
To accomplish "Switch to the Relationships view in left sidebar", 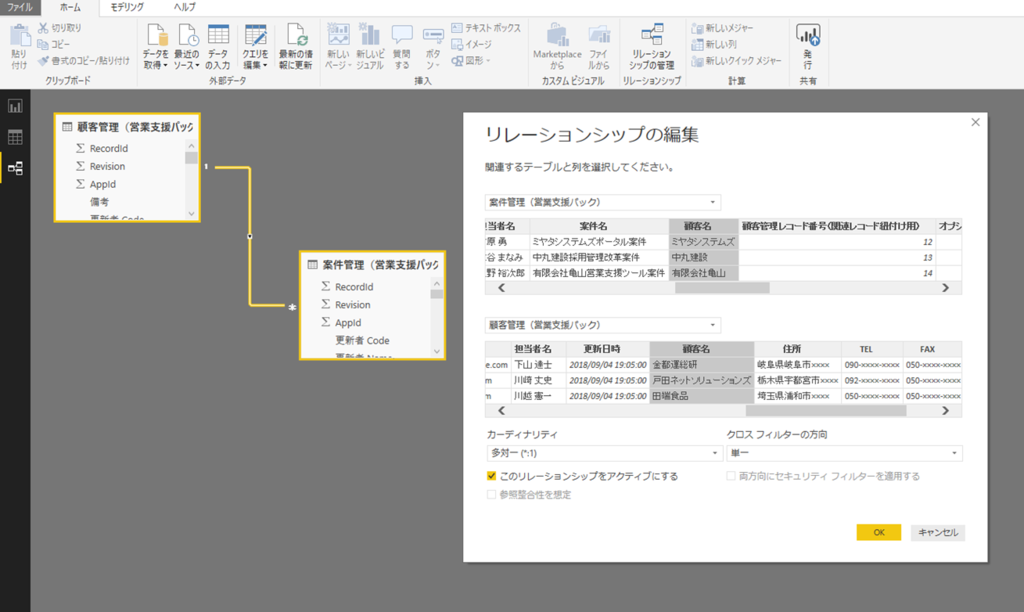I will point(17,169).
